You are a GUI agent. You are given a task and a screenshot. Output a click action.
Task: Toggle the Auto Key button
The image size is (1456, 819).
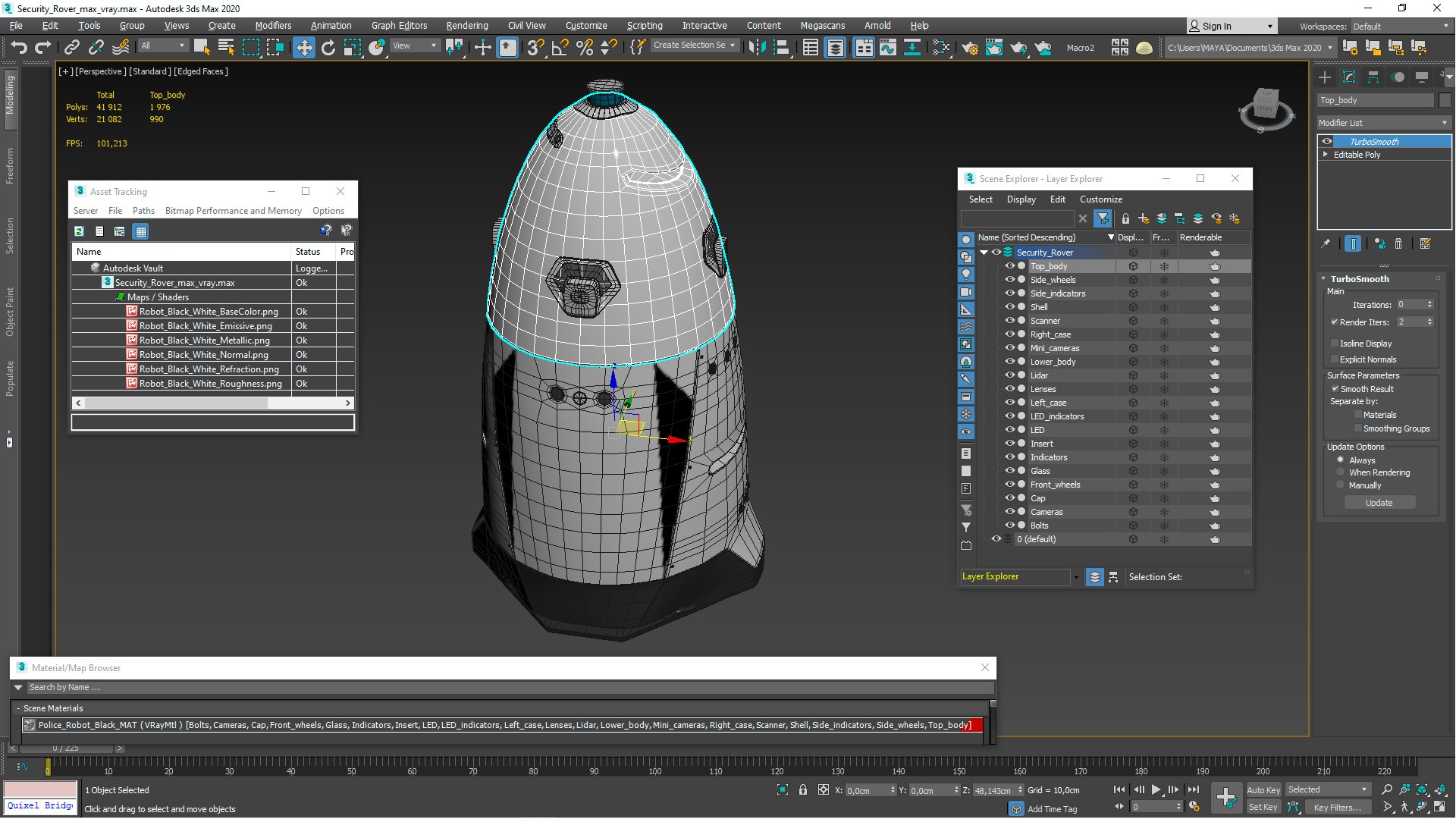pos(1263,789)
